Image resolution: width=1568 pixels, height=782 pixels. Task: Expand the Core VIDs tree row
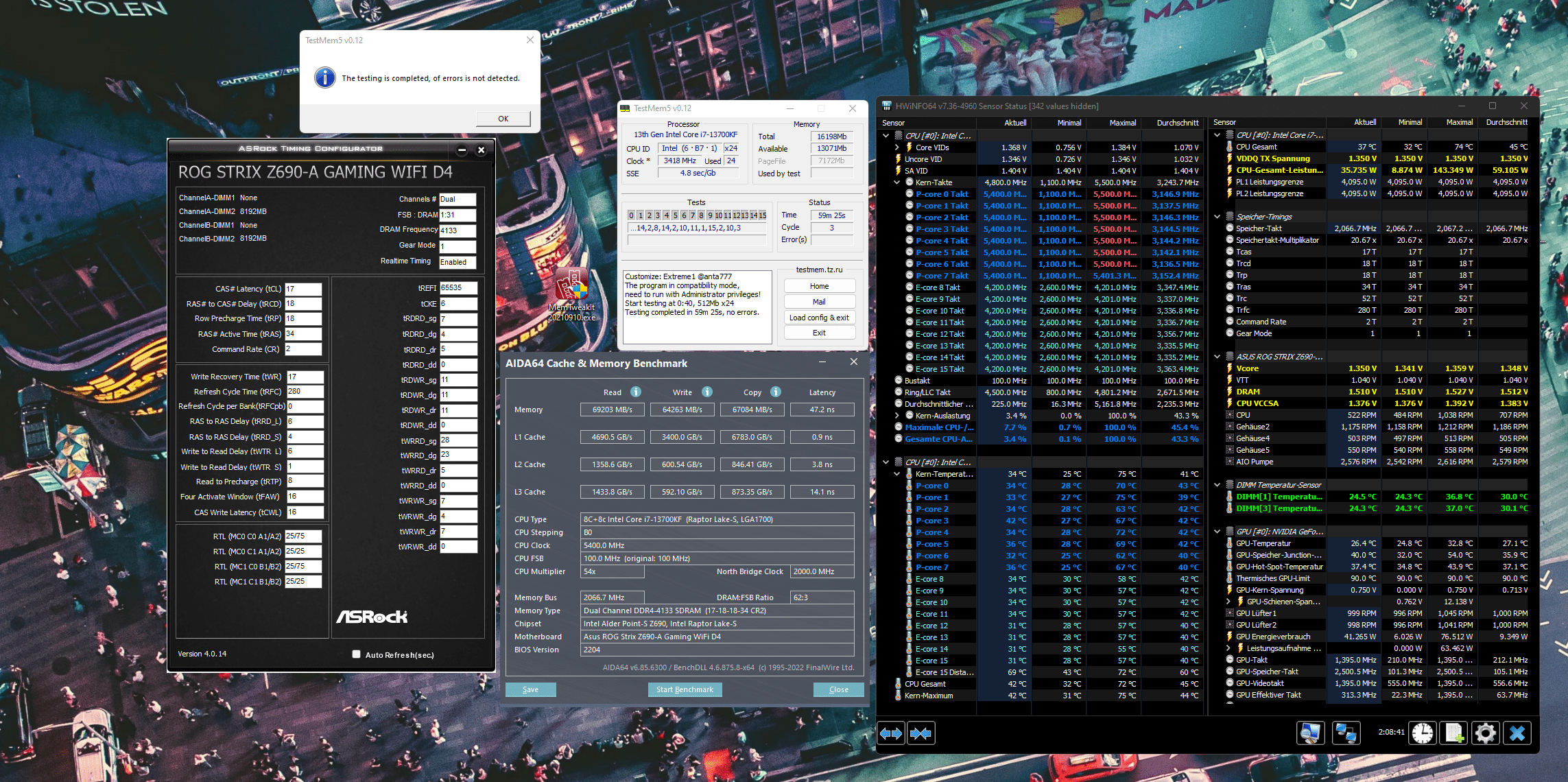point(896,147)
